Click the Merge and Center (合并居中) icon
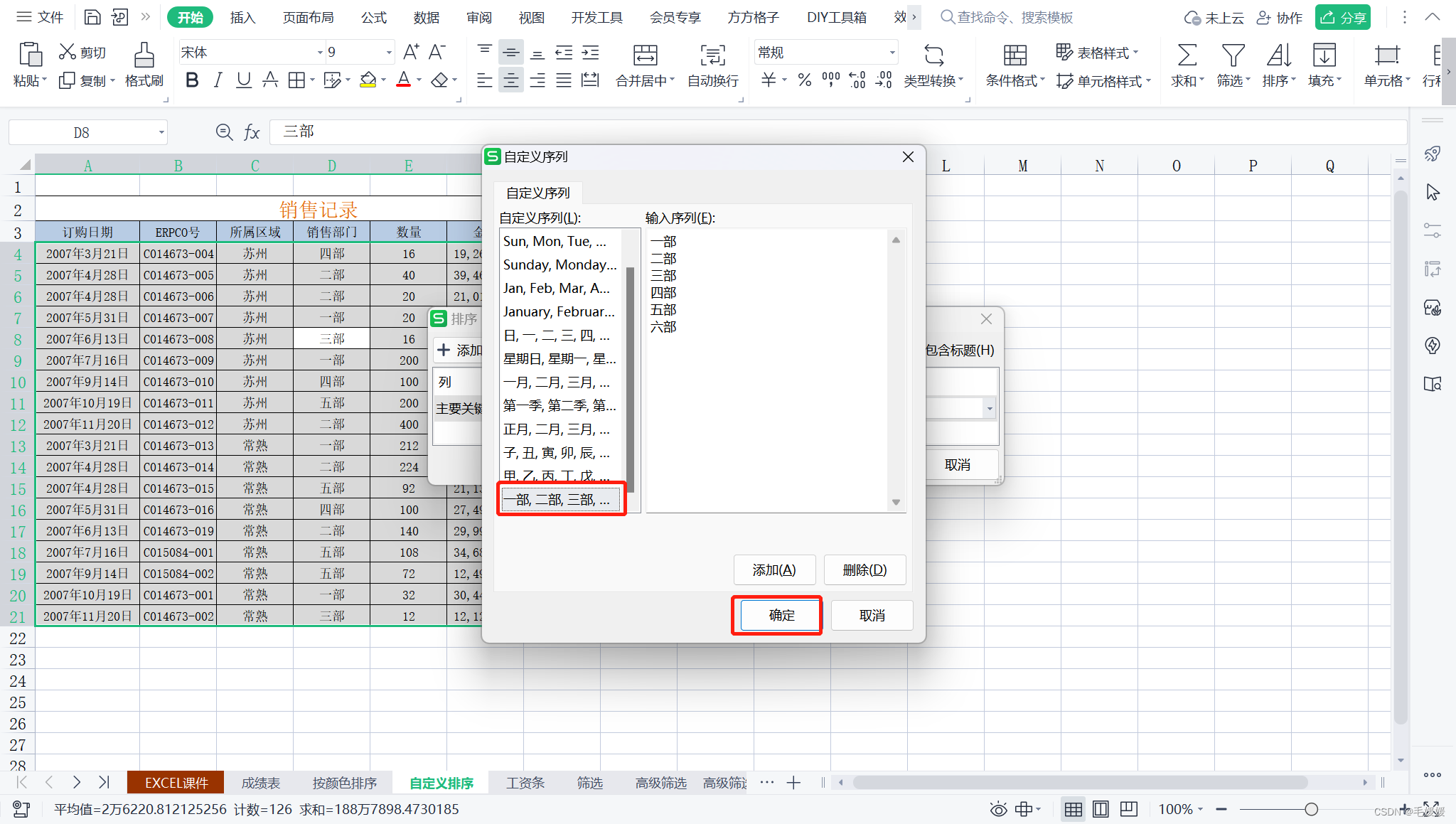Screen dimensions: 1456x824 (645, 55)
